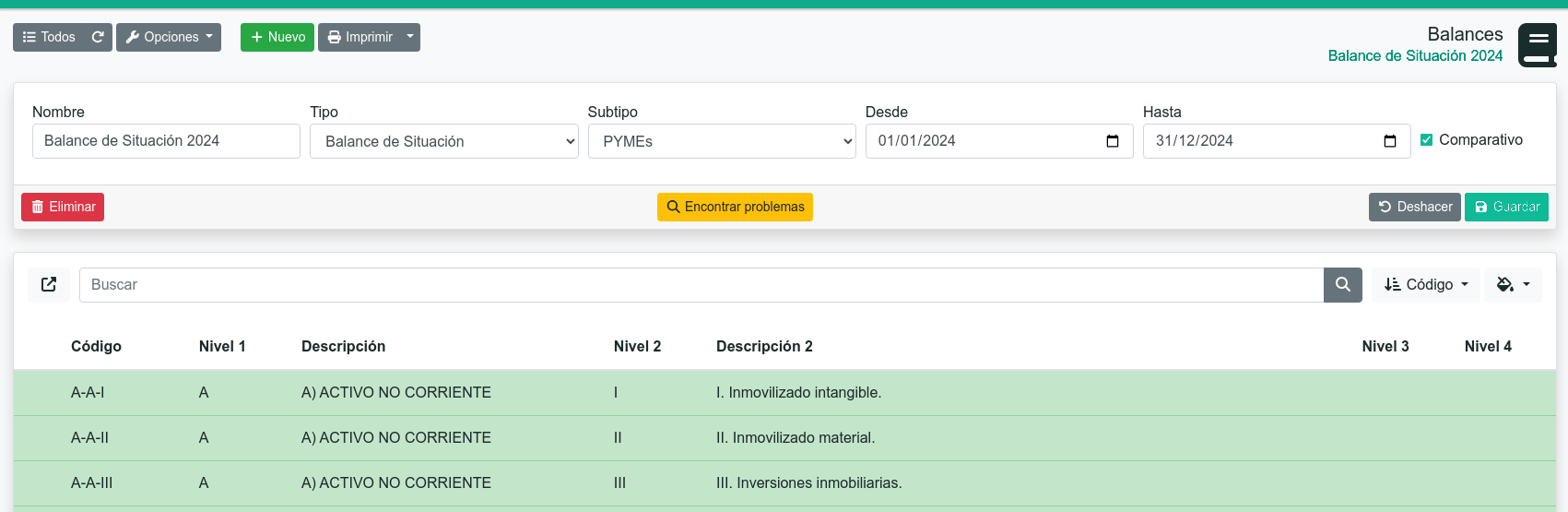Click the Guardar save button
The width and height of the screenshot is (1568, 512).
pos(1506,207)
